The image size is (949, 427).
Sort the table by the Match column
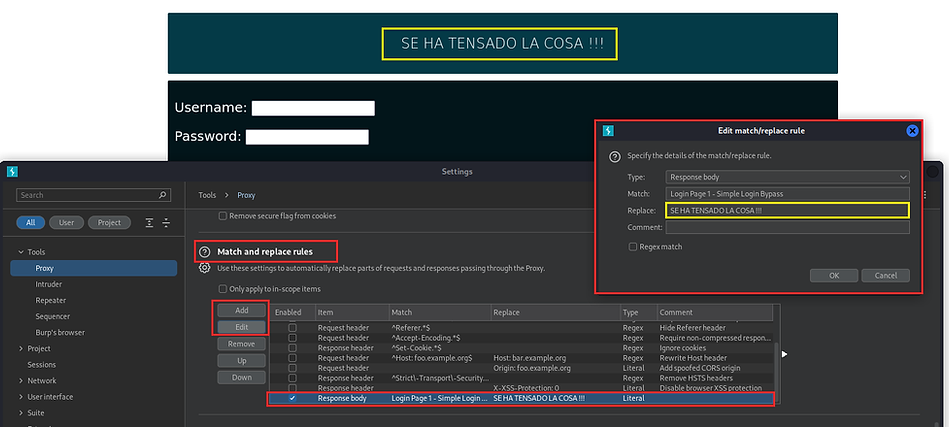[x=440, y=313]
